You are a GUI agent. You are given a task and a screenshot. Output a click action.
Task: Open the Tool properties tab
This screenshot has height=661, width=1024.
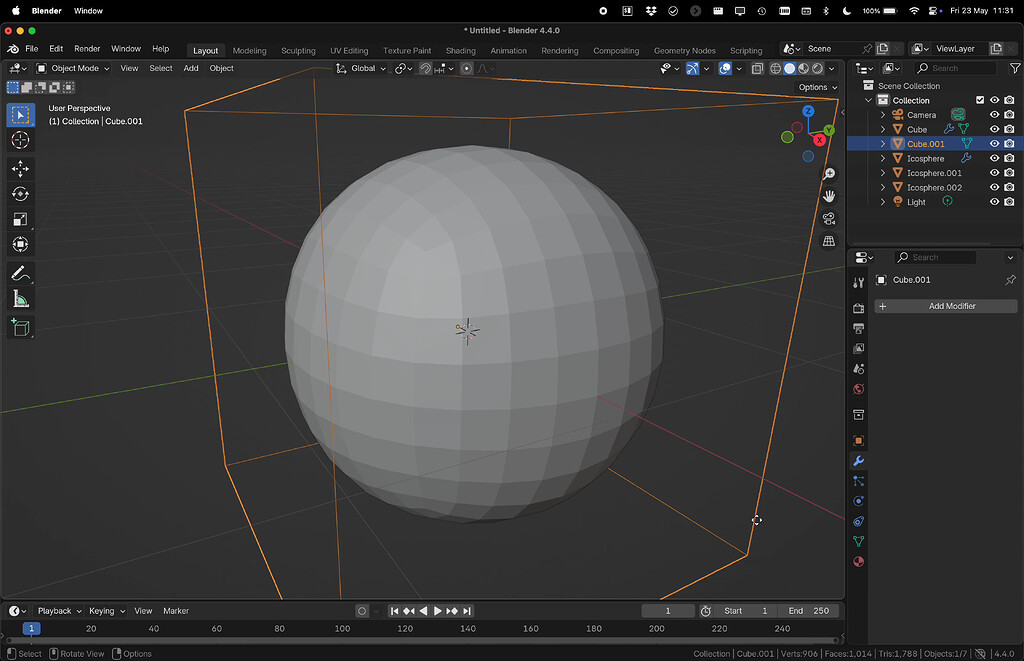[x=859, y=283]
